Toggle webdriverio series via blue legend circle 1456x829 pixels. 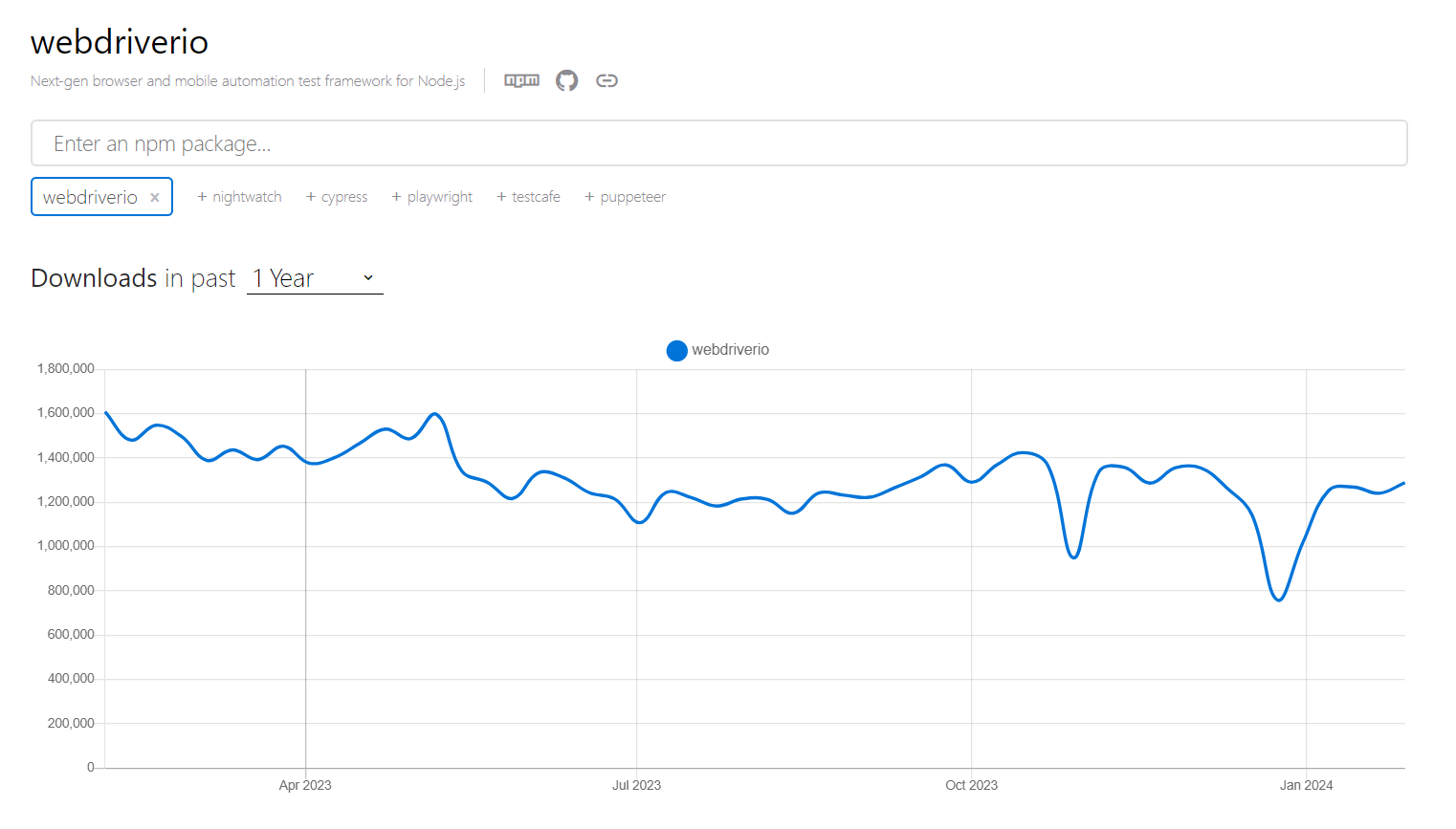[676, 351]
